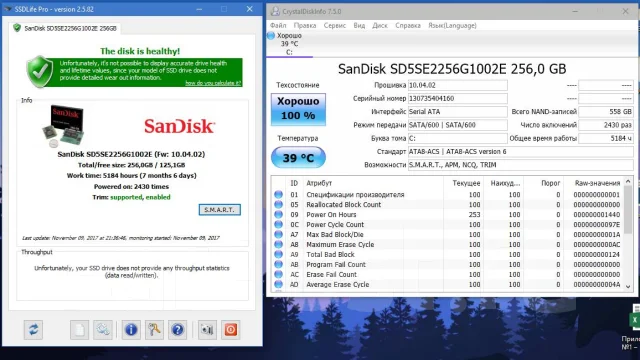640x360 pixels.
Task: Click the 2430 раз power-on count value
Action: click(x=606, y=125)
